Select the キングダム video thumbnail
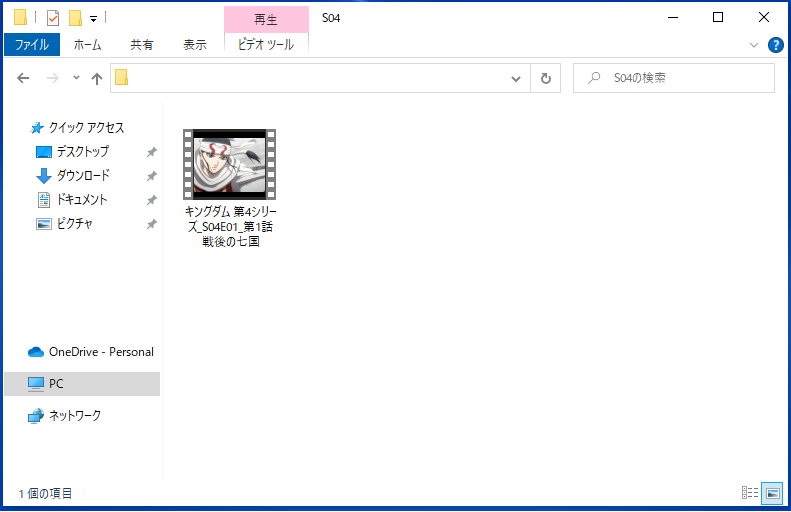The width and height of the screenshot is (791, 512). click(230, 164)
